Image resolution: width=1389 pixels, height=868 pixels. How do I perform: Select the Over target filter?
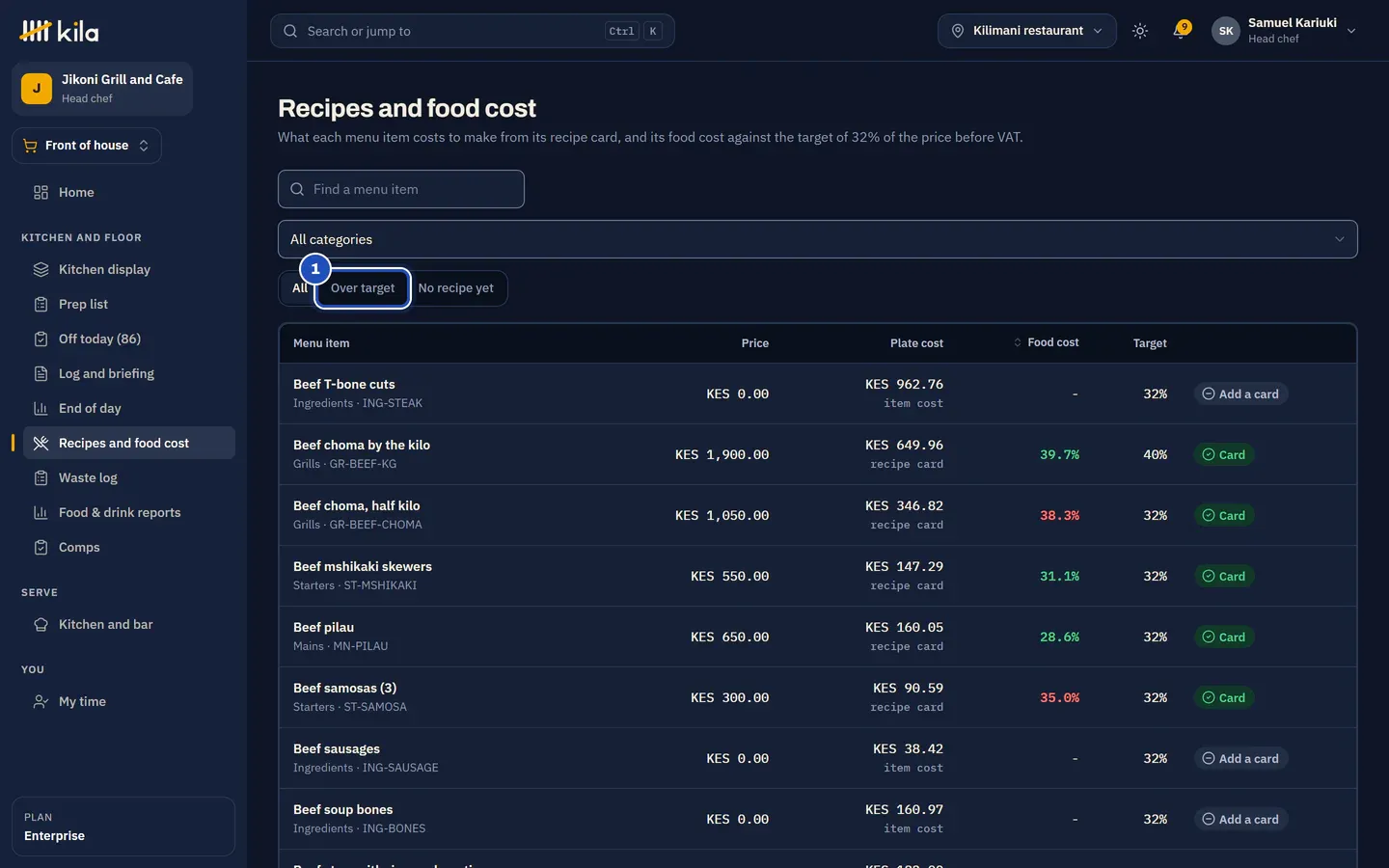[x=363, y=288]
